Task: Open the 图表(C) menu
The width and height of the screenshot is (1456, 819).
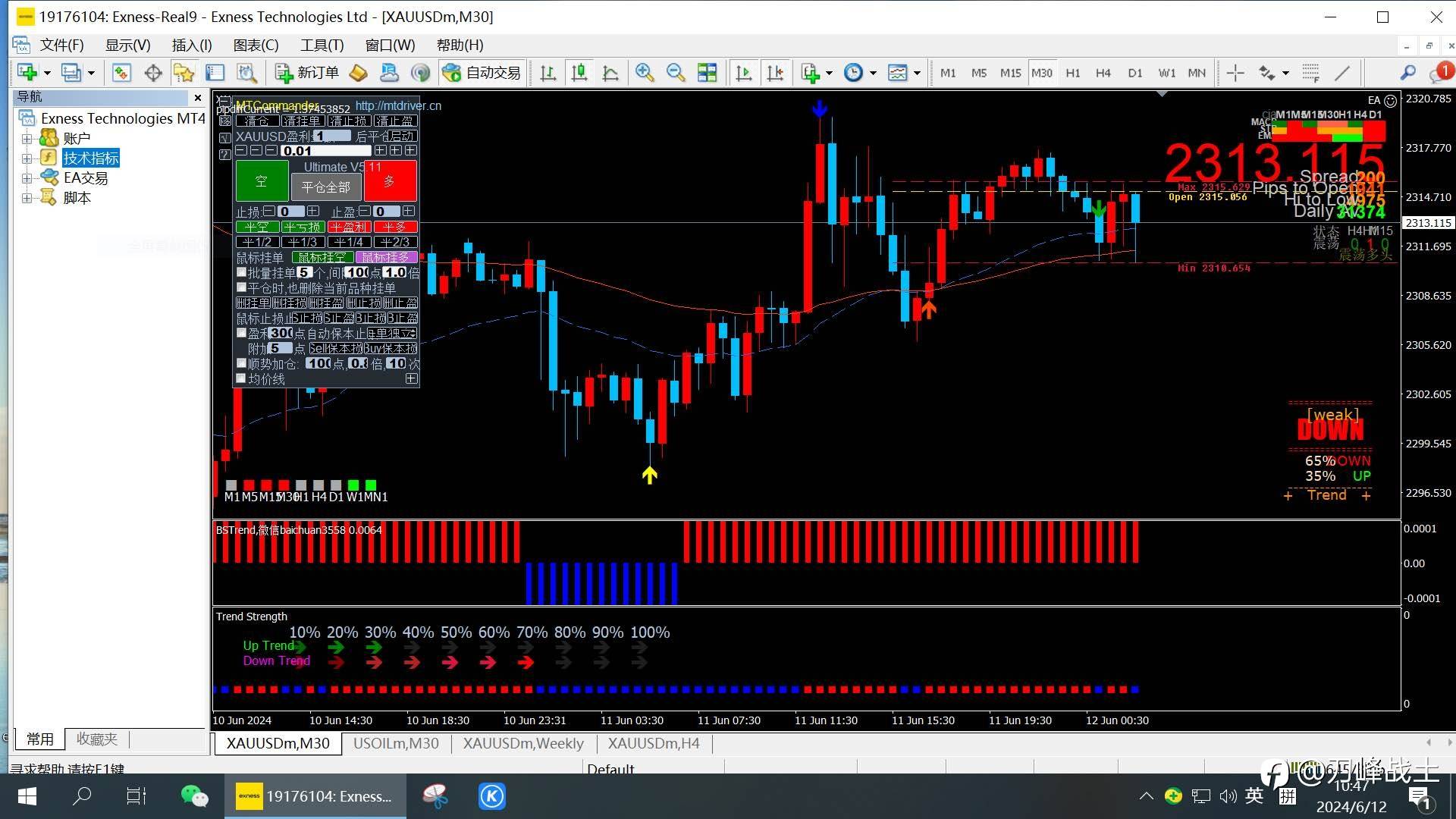Action: click(256, 45)
